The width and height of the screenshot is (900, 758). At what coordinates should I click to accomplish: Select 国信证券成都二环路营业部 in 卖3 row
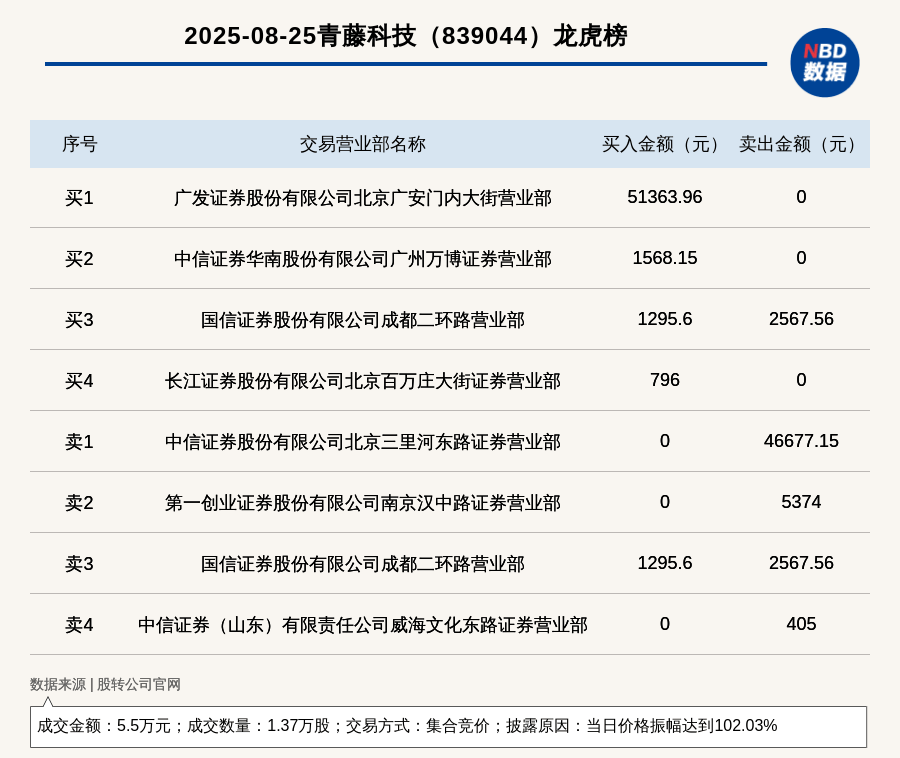click(x=363, y=563)
